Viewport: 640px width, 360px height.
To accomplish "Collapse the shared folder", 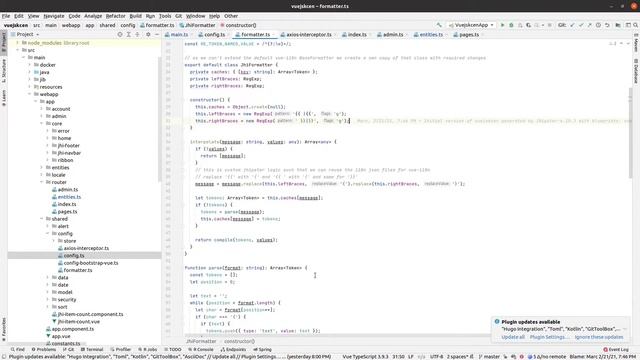I will (x=42, y=219).
